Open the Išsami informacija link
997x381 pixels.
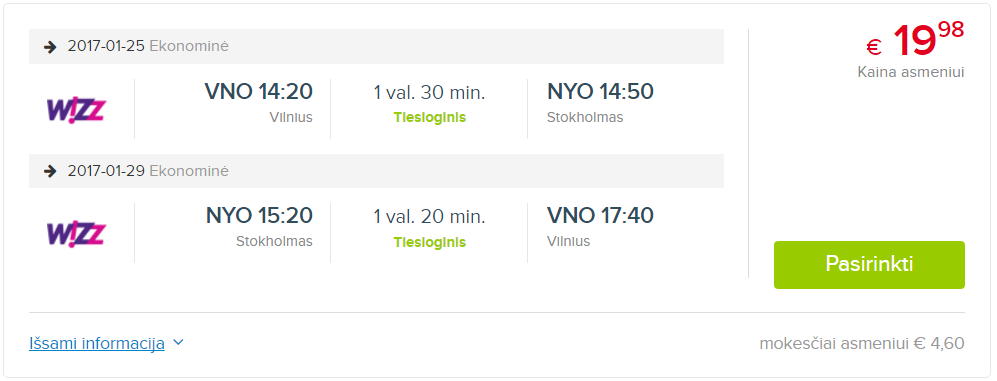[x=97, y=343]
